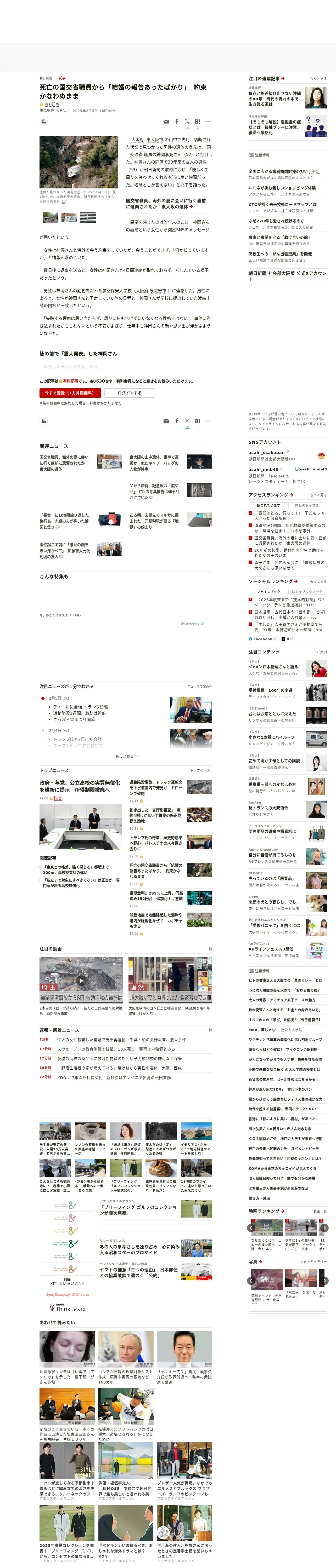Viewport: 336px width, 1568px height.
Task: Share by mail icon below the paywall notice
Action: pos(166,421)
